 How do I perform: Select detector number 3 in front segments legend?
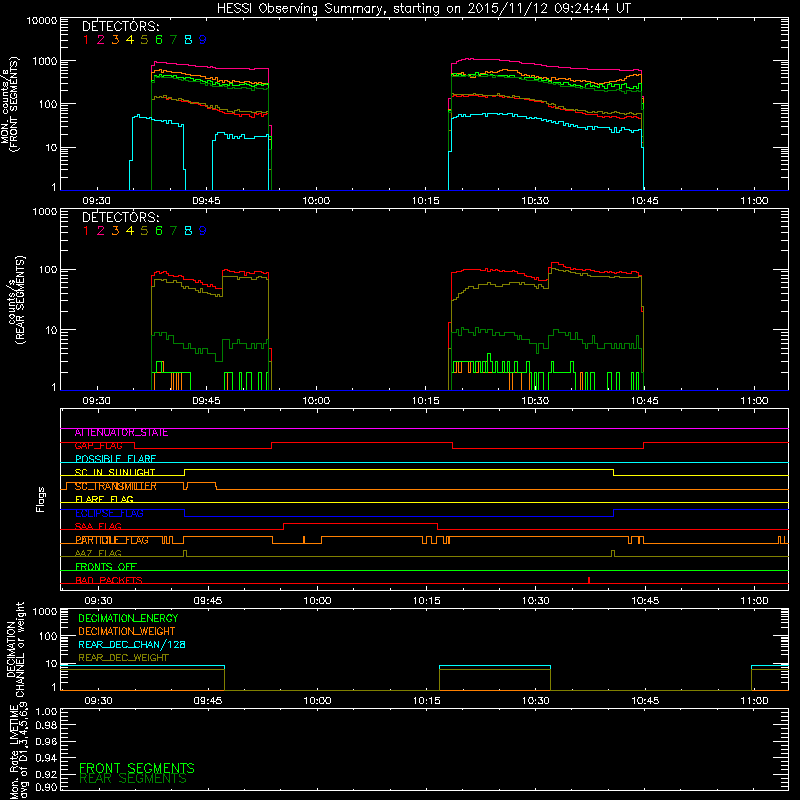pyautogui.click(x=115, y=40)
